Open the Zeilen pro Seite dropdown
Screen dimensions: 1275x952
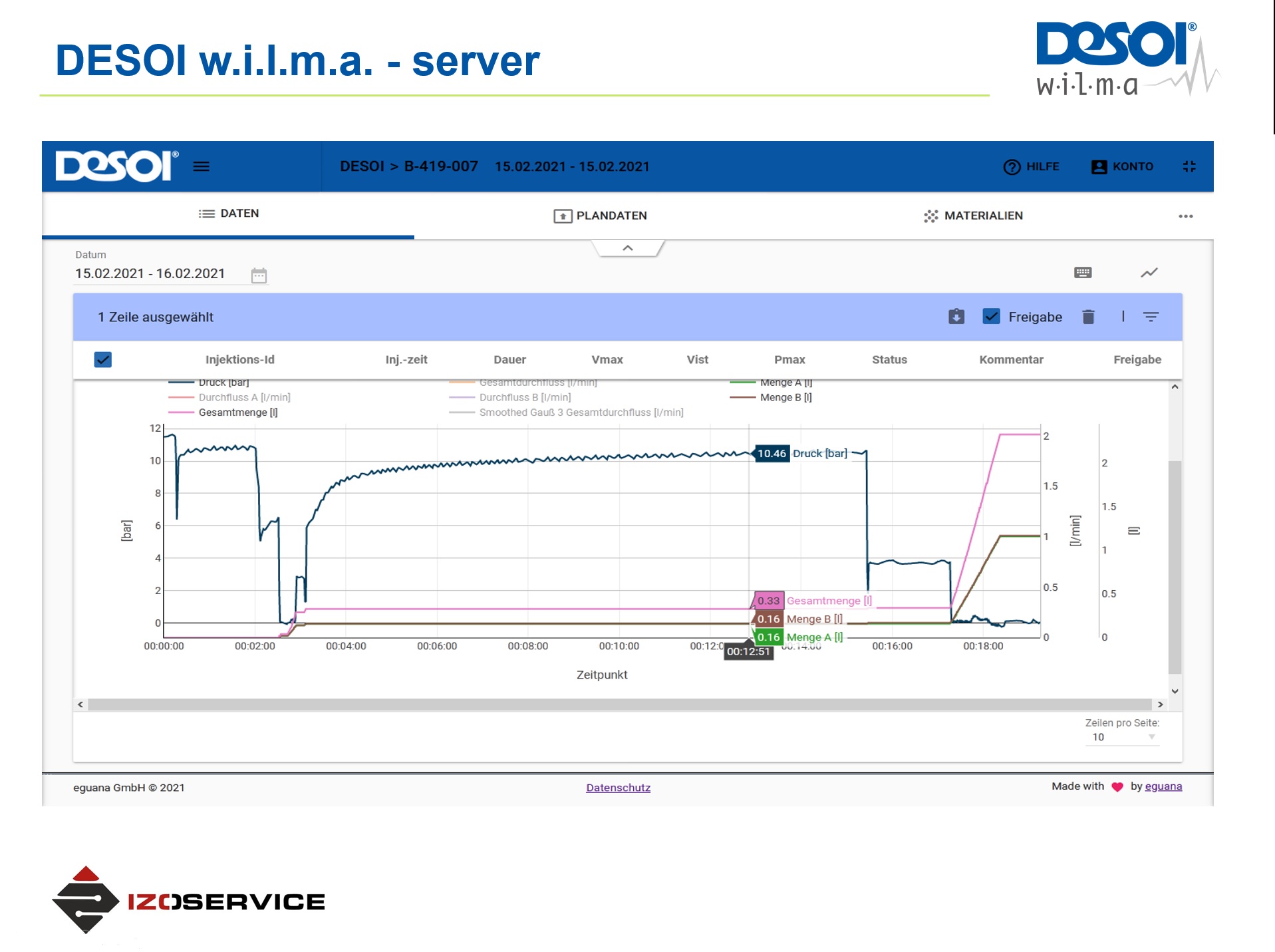pos(1122,737)
